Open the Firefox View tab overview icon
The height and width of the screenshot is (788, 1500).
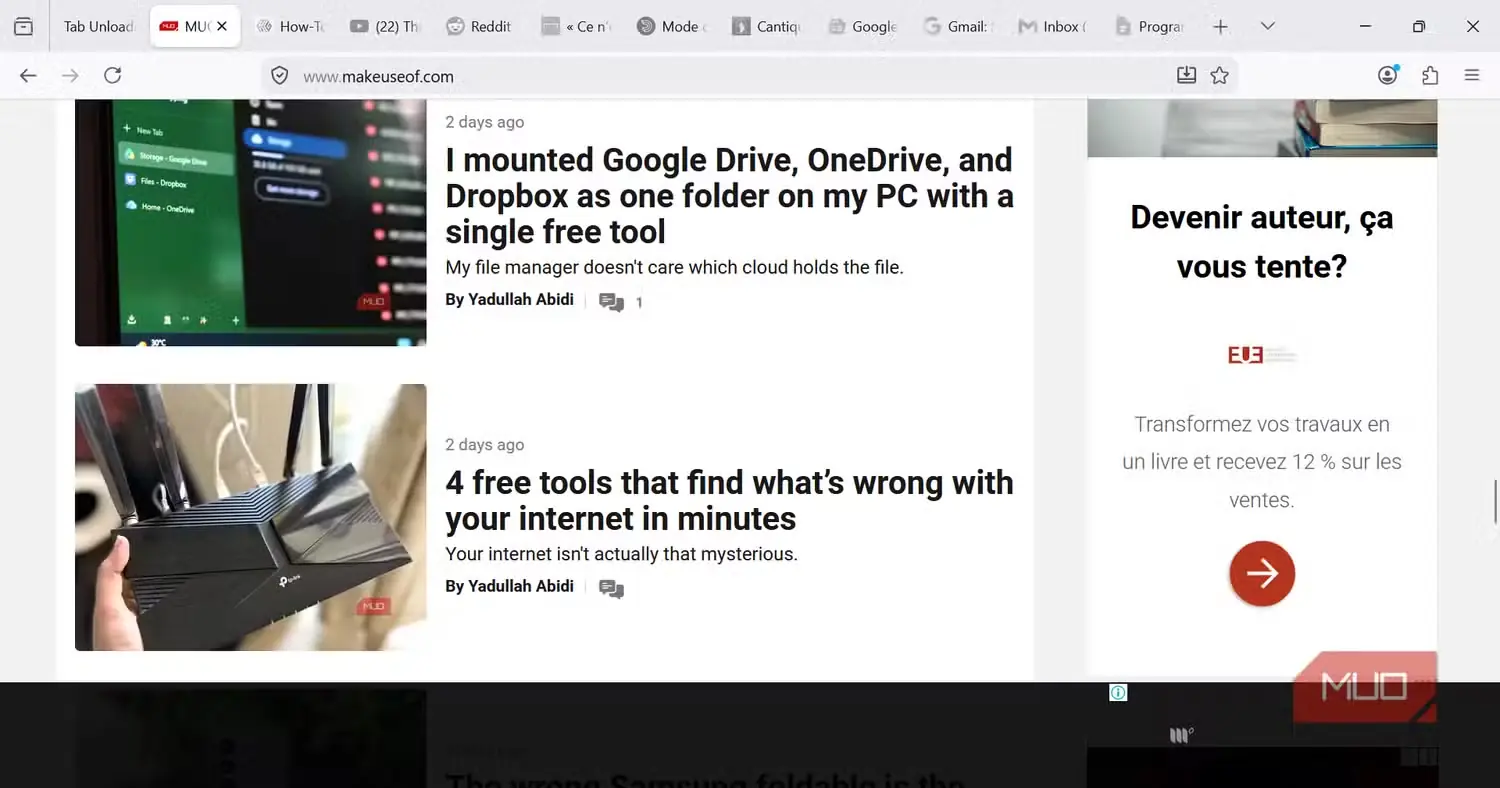pyautogui.click(x=23, y=27)
